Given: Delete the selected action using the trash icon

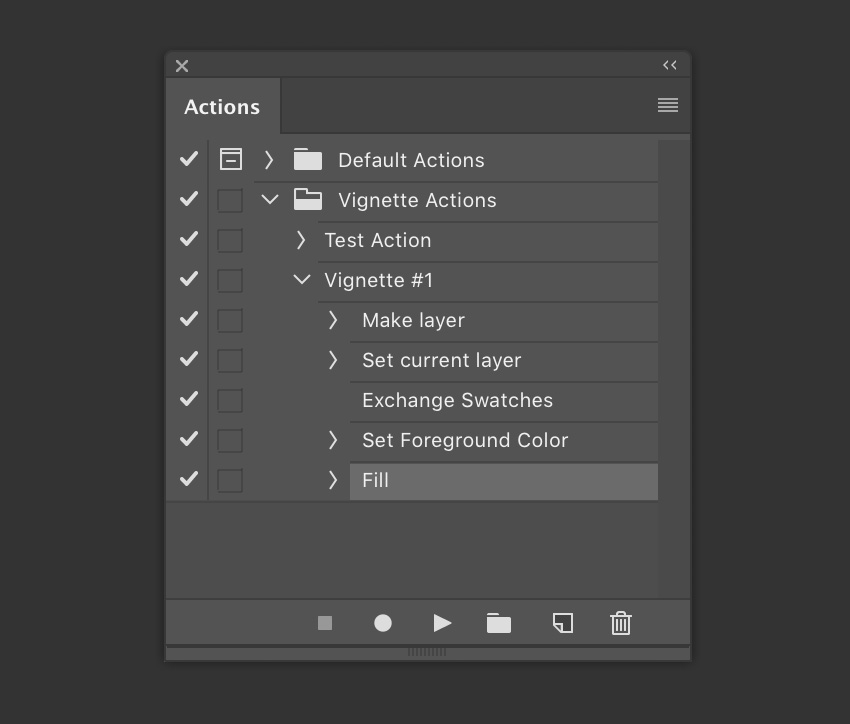Looking at the screenshot, I should [x=620, y=622].
